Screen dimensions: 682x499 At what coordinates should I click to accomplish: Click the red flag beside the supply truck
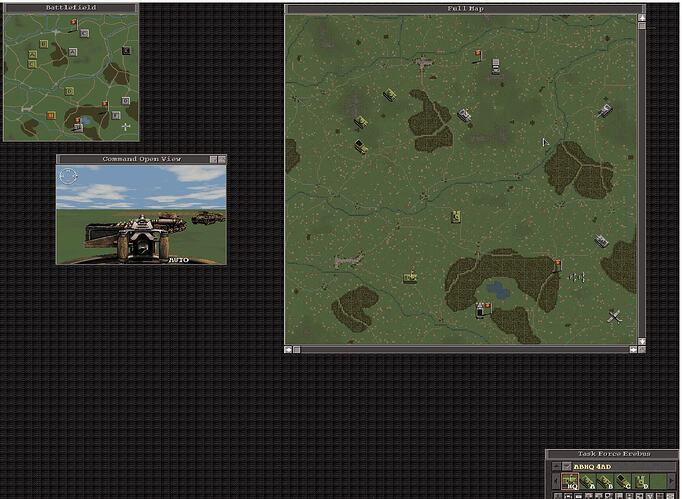pos(478,55)
